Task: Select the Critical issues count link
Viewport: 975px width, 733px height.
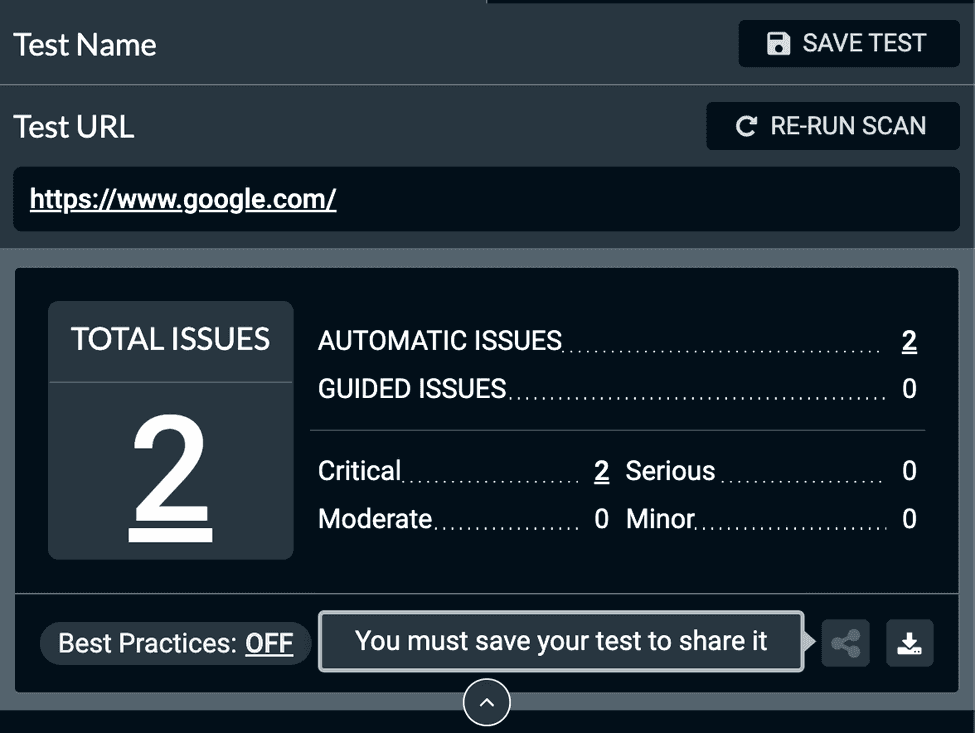Action: click(600, 470)
